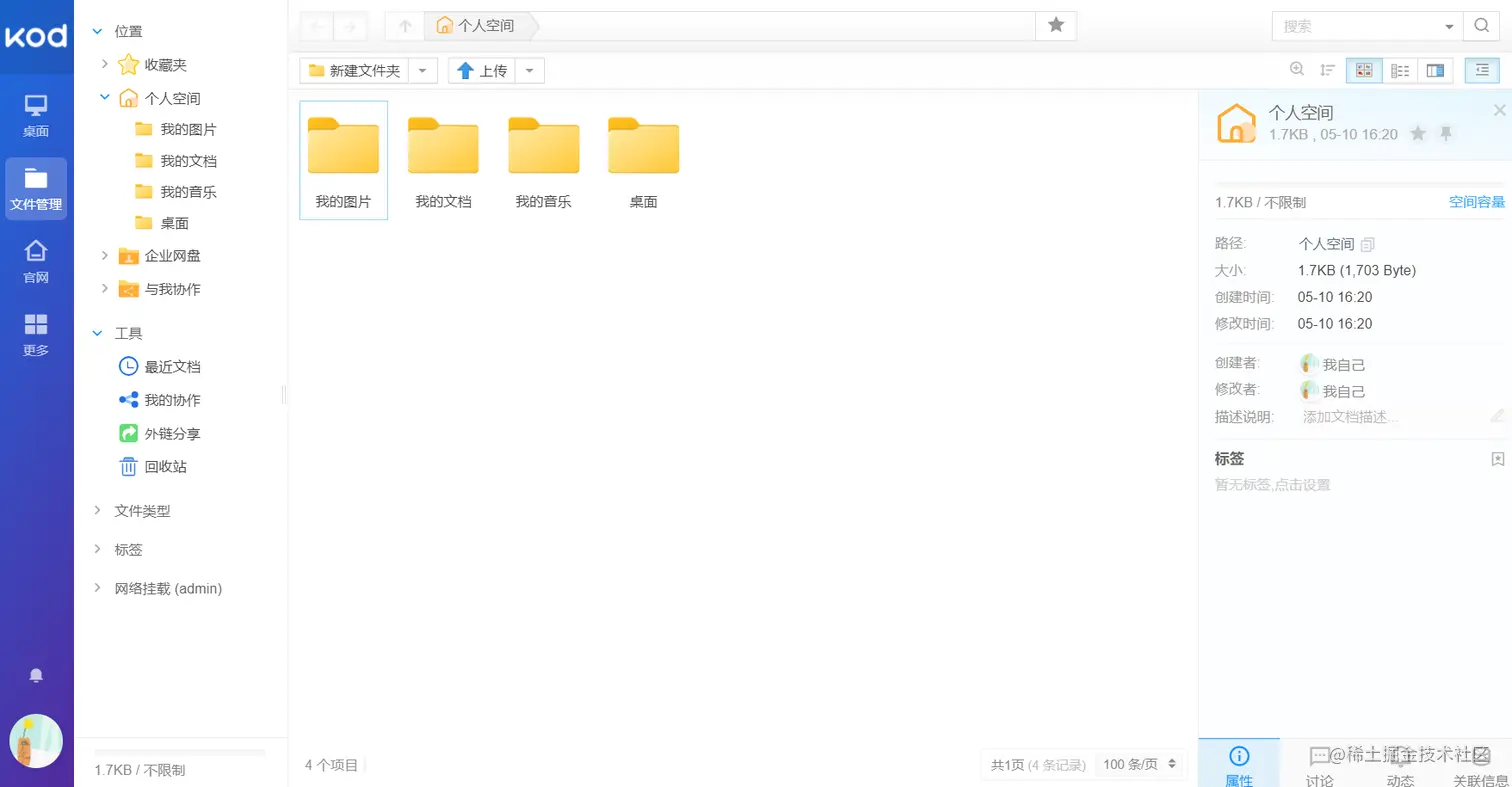Screen dimensions: 1512x787
Task: Open the notification bell
Action: click(x=36, y=676)
